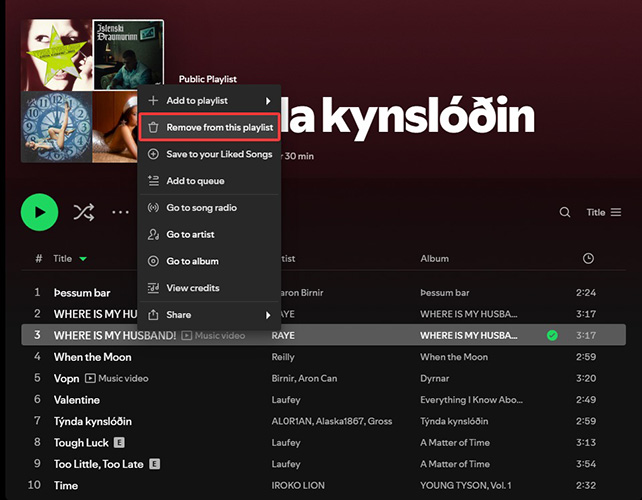The image size is (642, 500).
Task: Expand the Add to playlist submenu
Action: coord(267,101)
